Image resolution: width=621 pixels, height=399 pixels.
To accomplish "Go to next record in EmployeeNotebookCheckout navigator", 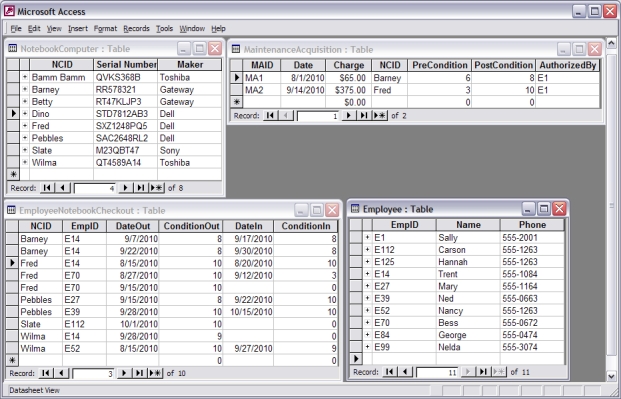I will (124, 373).
